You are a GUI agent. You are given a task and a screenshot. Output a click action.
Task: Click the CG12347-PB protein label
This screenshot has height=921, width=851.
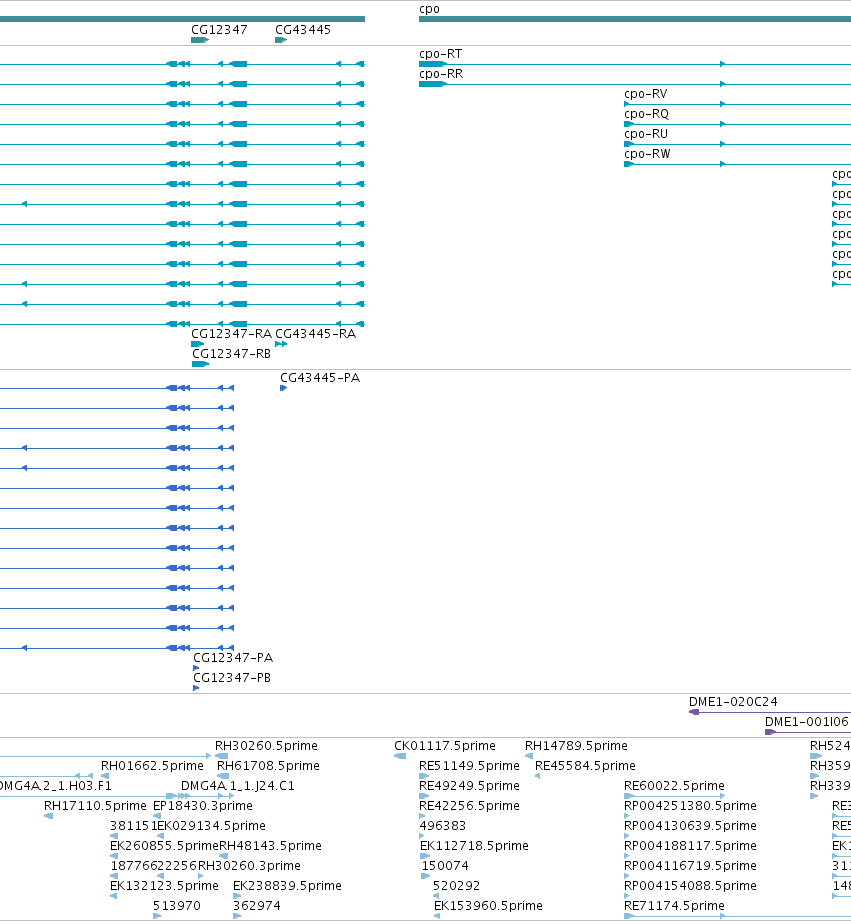[x=232, y=678]
